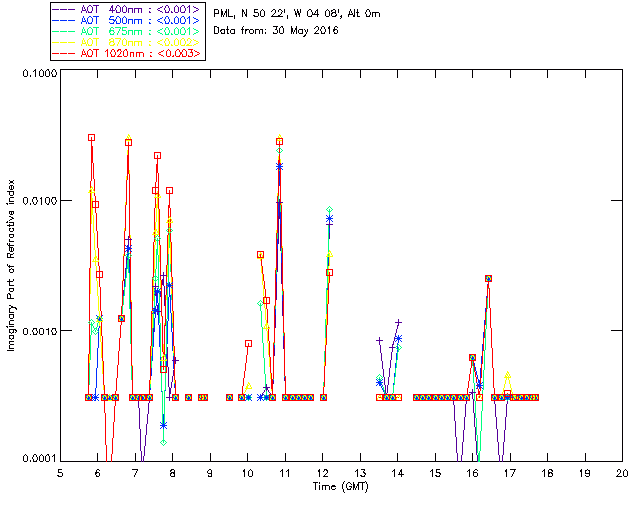Screen dimensions: 640x512
Task: Click the red square peak near 11 GMT
Action: pos(279,142)
